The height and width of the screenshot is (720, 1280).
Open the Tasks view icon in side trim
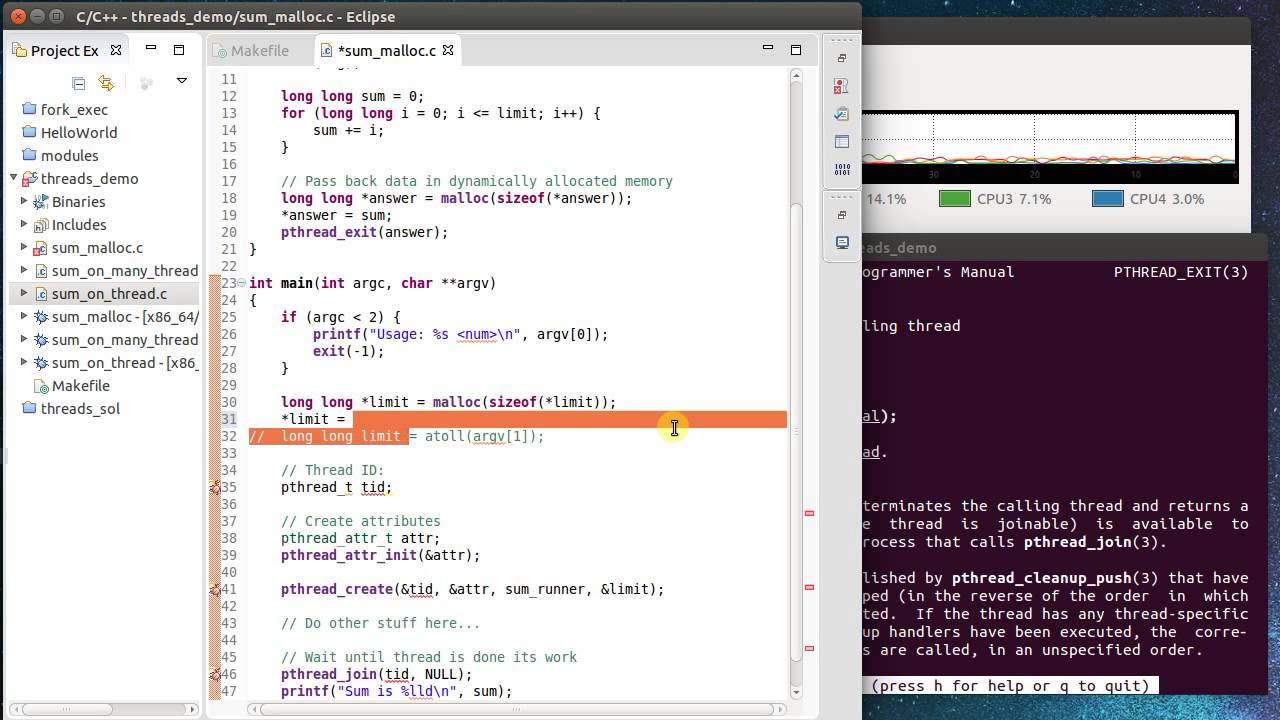coord(842,114)
